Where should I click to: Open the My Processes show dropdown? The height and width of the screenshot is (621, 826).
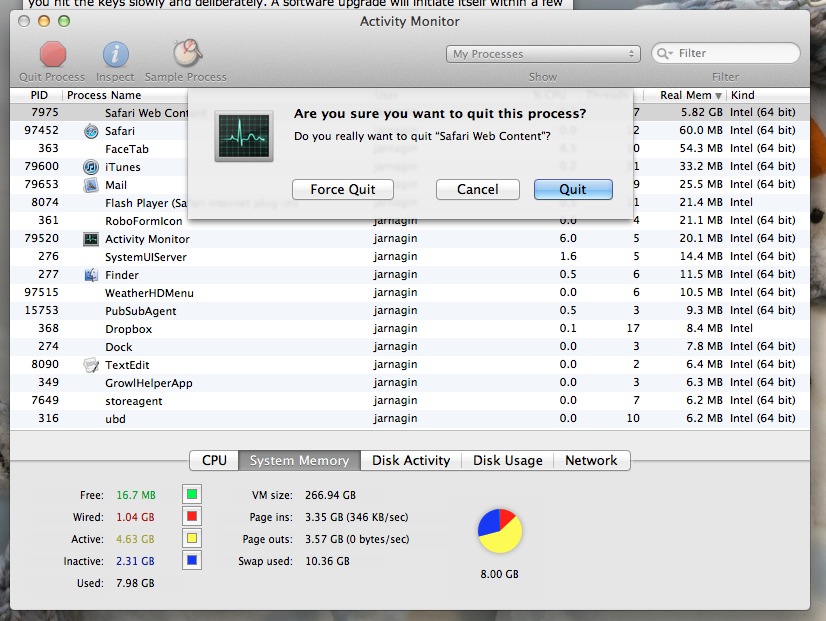(x=543, y=54)
